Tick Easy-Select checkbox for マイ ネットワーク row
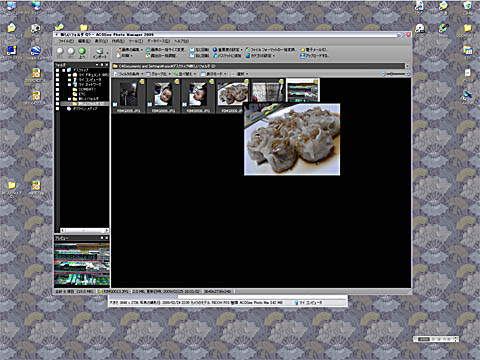480x360 pixels. coord(58,85)
